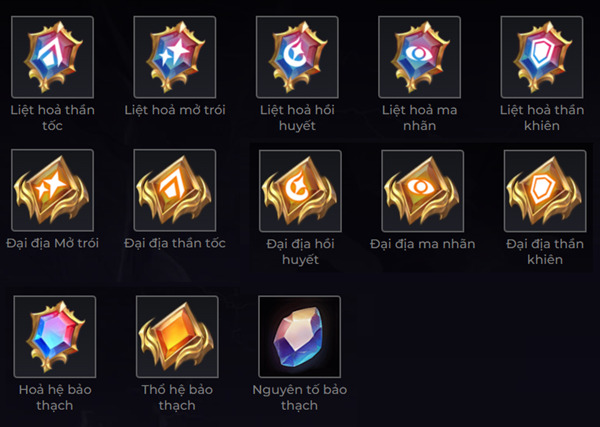Click the Đại địa thần khiên text label

tap(543, 252)
